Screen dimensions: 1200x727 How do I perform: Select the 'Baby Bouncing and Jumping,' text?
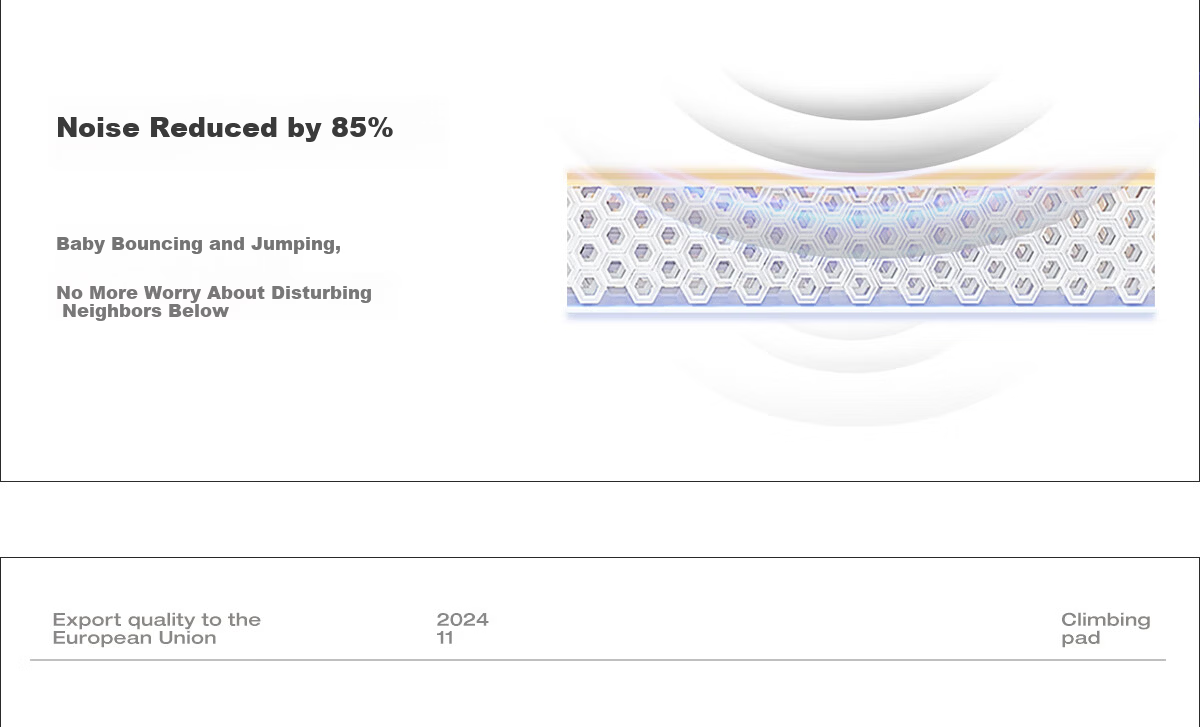(x=198, y=244)
